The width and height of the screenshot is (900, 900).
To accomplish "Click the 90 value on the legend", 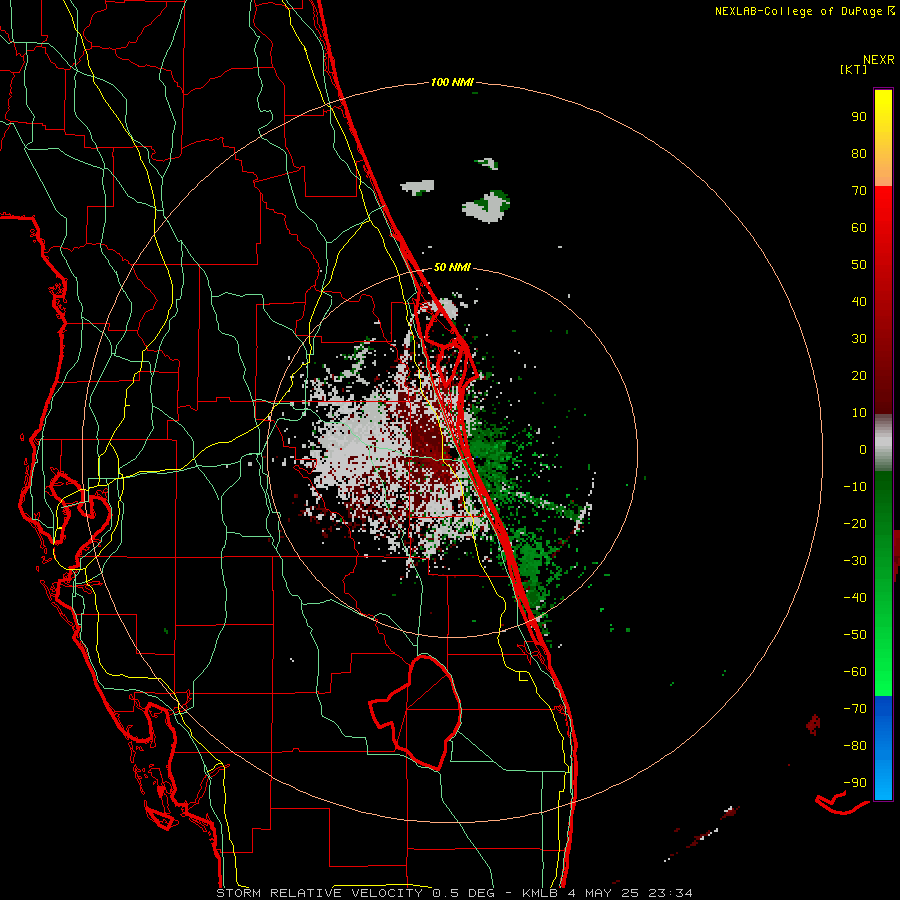I will click(x=859, y=117).
